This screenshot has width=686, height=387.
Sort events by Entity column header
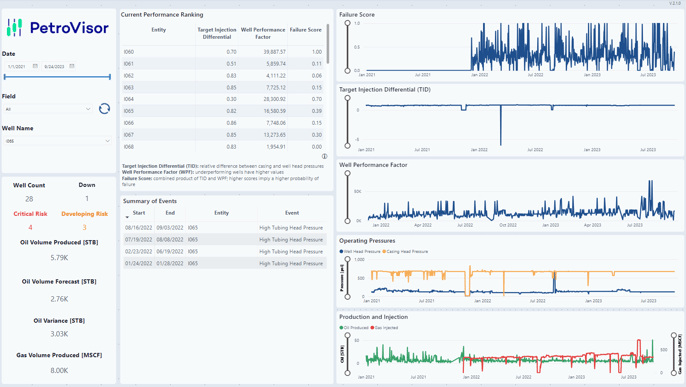coord(221,213)
